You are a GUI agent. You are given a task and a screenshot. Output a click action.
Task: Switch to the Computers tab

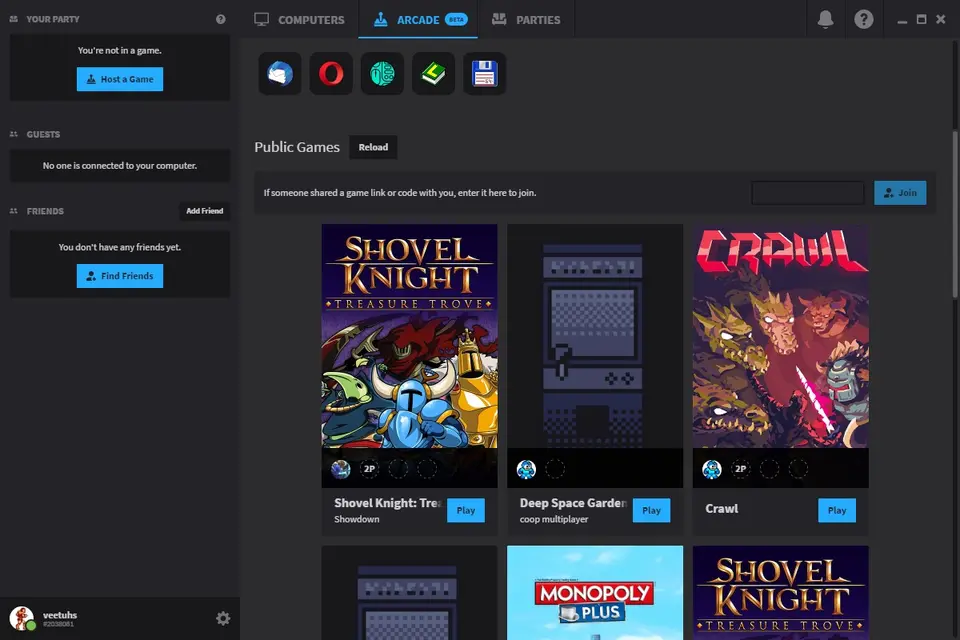pyautogui.click(x=299, y=19)
